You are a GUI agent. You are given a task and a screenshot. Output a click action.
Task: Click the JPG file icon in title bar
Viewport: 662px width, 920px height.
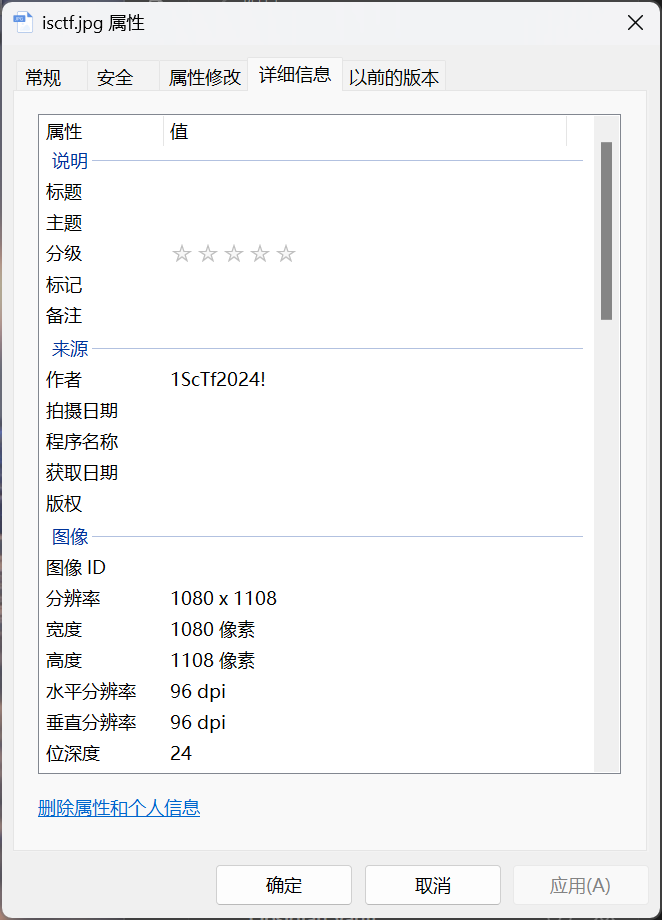click(23, 23)
